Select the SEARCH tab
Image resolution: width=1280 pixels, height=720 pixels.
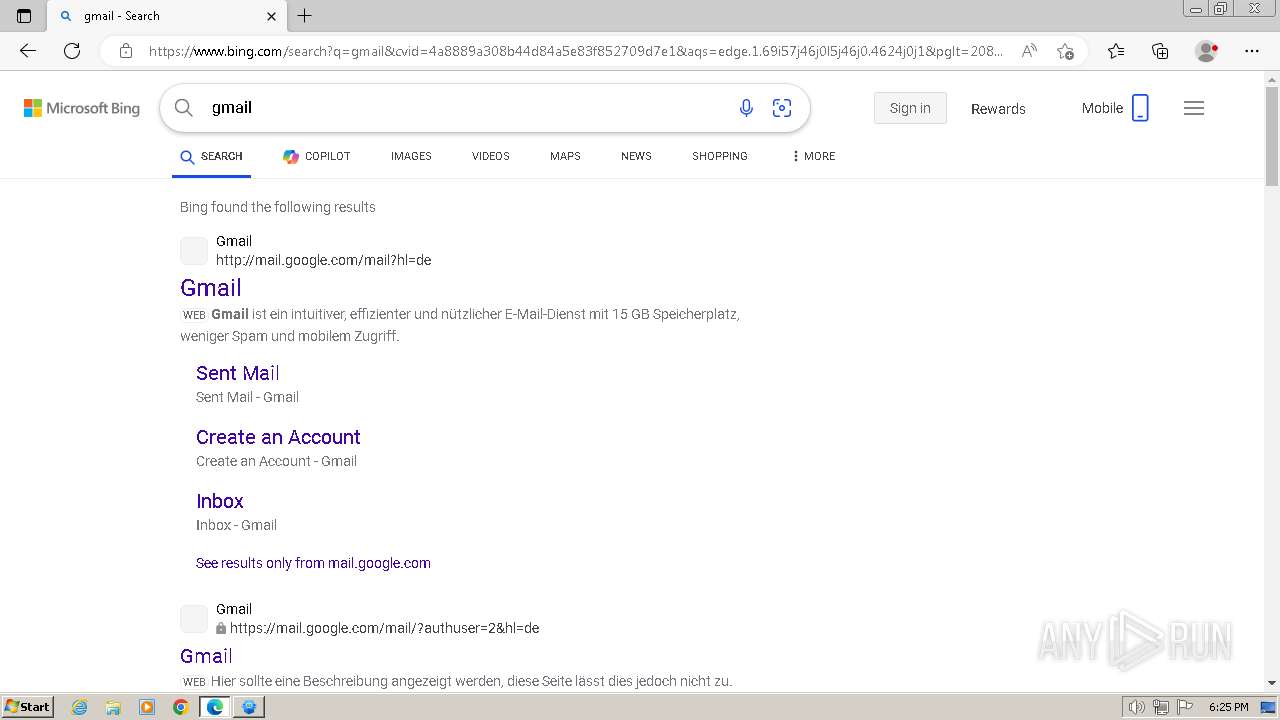pyautogui.click(x=211, y=156)
